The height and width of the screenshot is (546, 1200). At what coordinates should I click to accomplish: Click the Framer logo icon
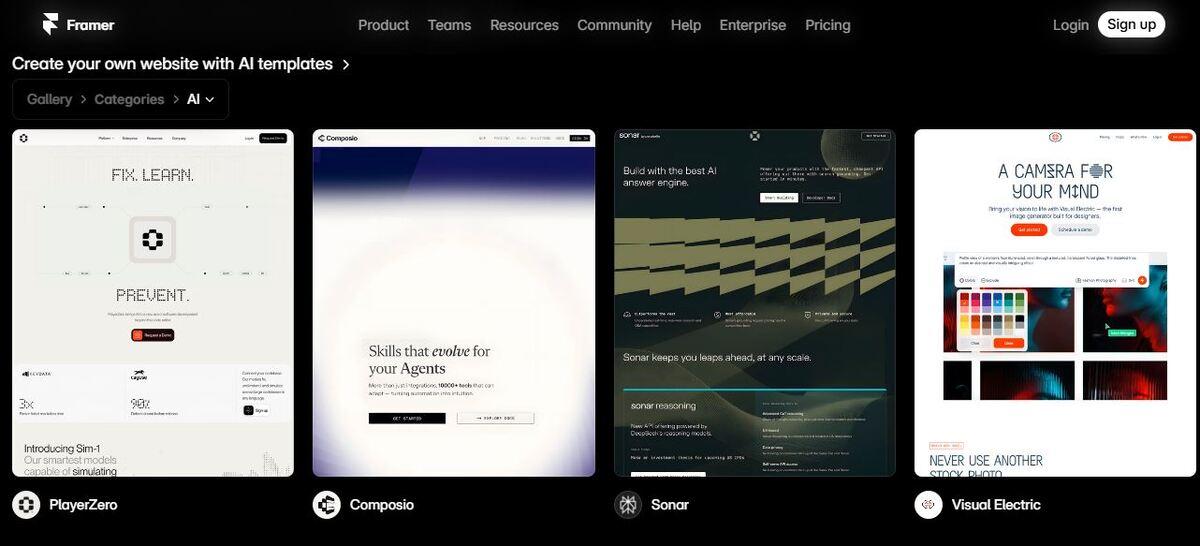[x=50, y=24]
